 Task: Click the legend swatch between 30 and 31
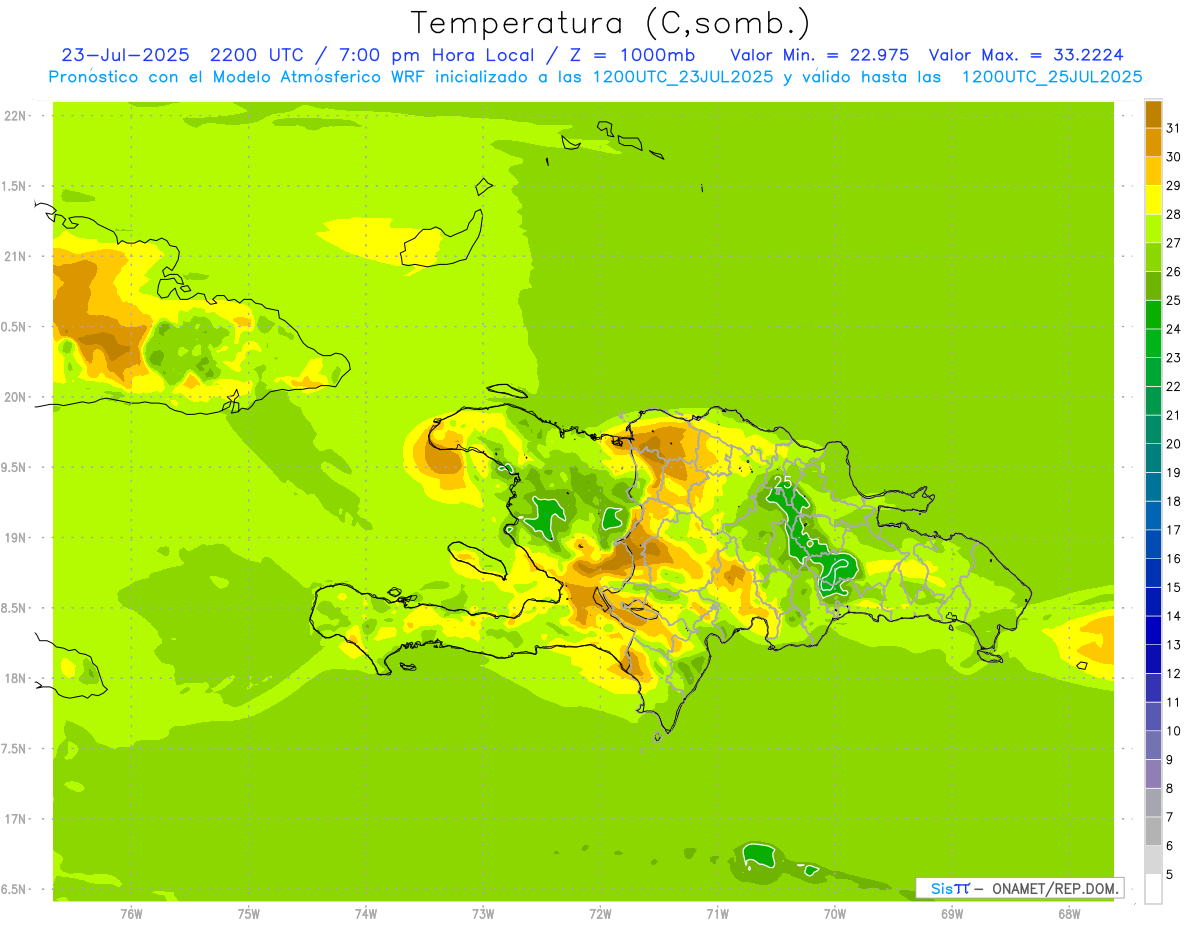(x=1153, y=142)
